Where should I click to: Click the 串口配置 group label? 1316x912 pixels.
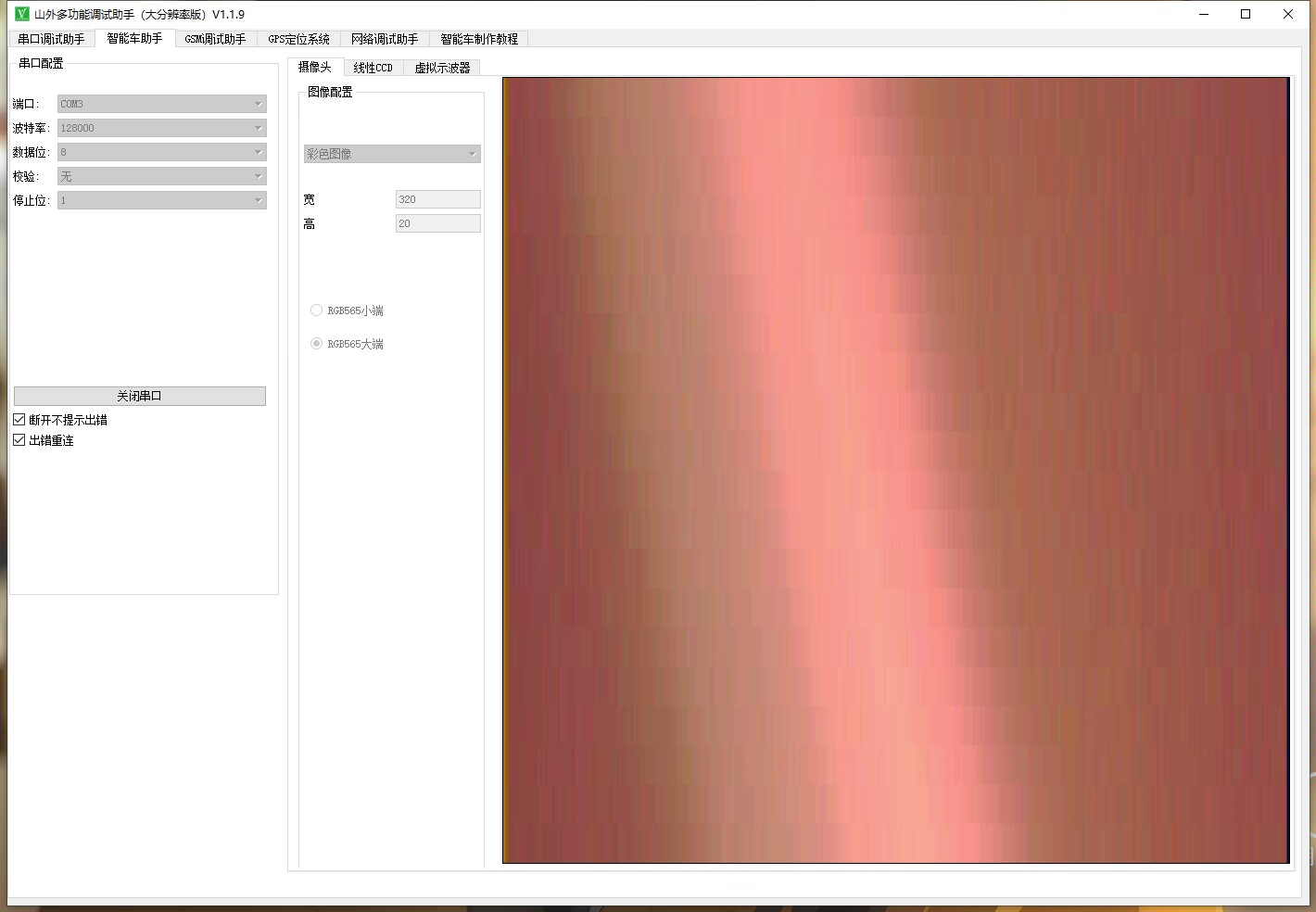pyautogui.click(x=41, y=63)
